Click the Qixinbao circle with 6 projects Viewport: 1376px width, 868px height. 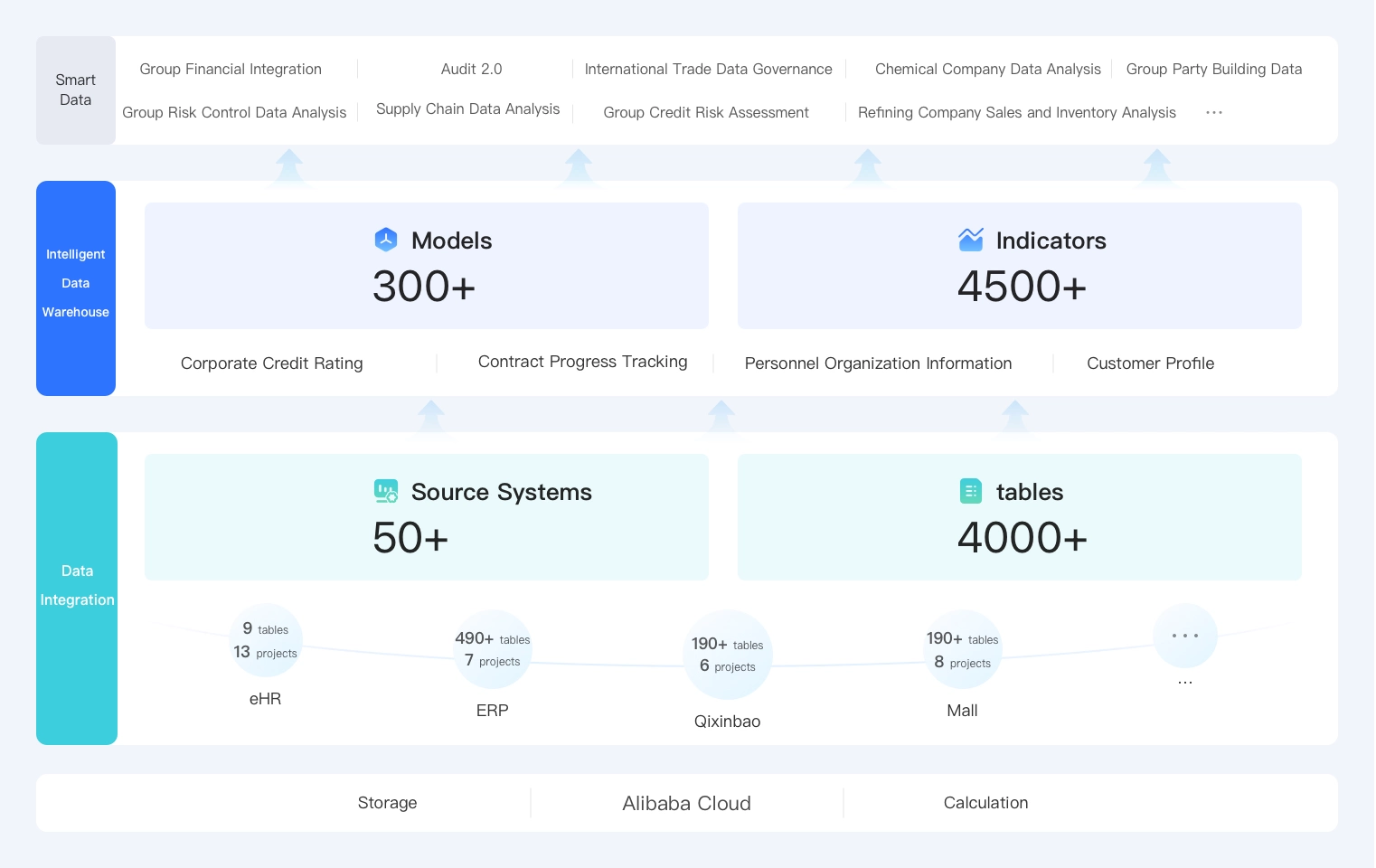pos(728,656)
